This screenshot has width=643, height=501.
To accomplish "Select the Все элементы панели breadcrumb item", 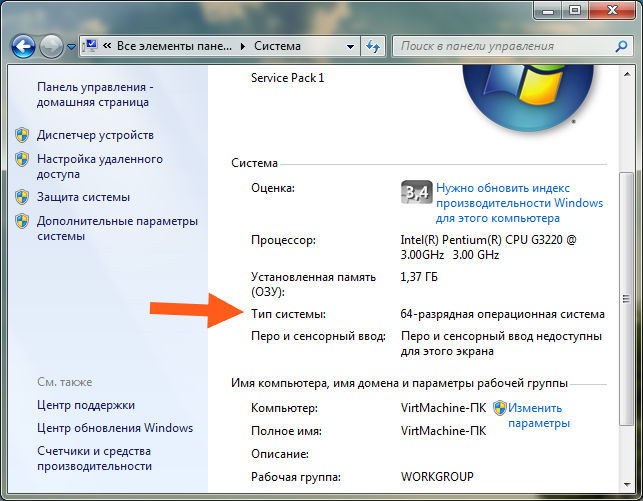I will pyautogui.click(x=174, y=46).
